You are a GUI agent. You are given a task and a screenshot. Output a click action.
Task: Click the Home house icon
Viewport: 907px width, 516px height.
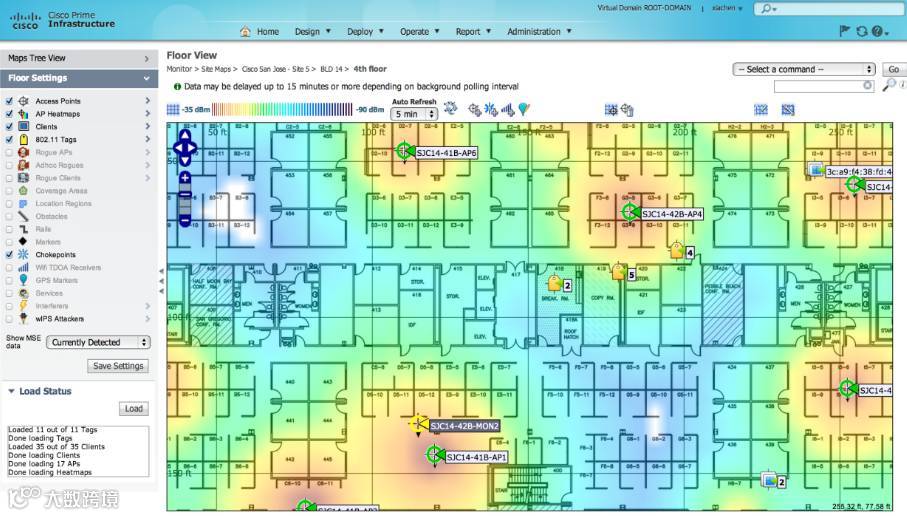tap(245, 31)
